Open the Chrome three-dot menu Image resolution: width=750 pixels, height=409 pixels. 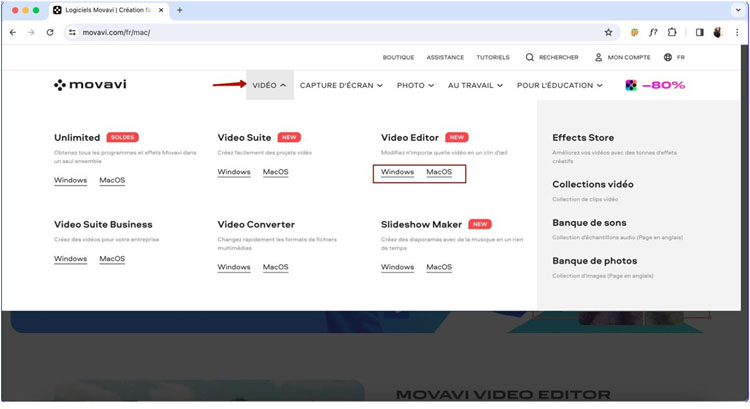[737, 33]
